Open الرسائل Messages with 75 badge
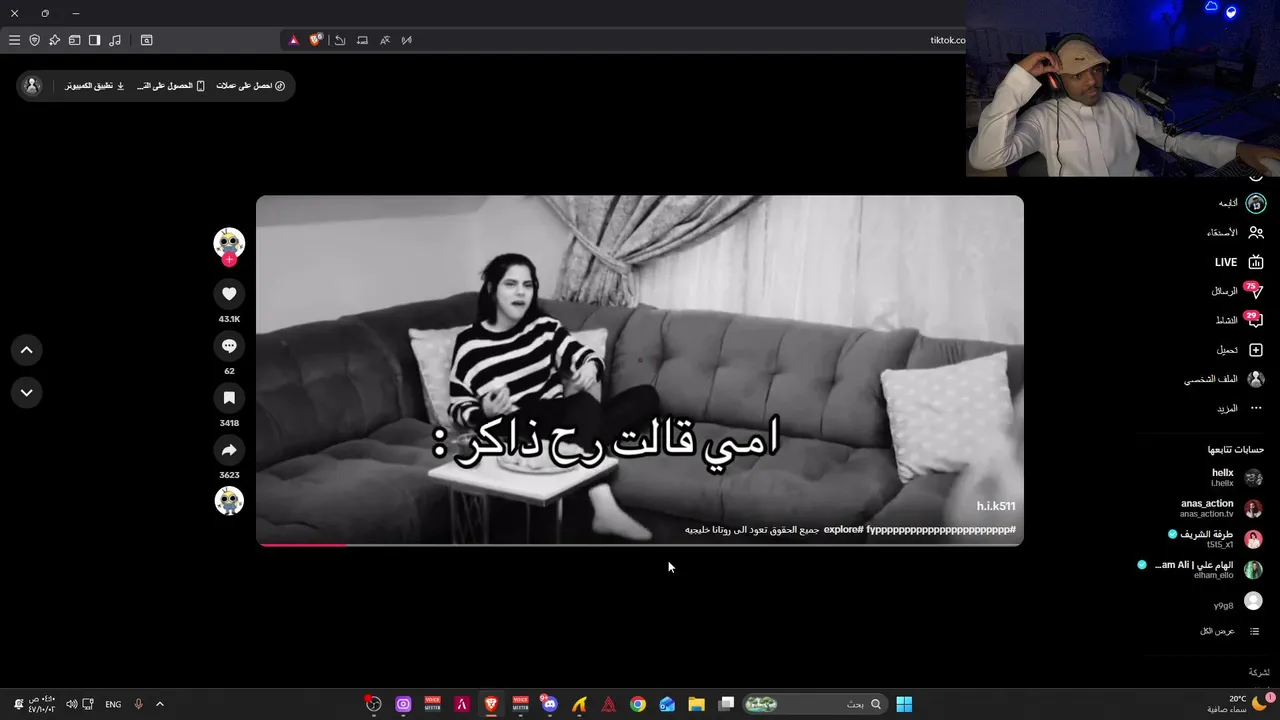The height and width of the screenshot is (720, 1280). [x=1237, y=291]
